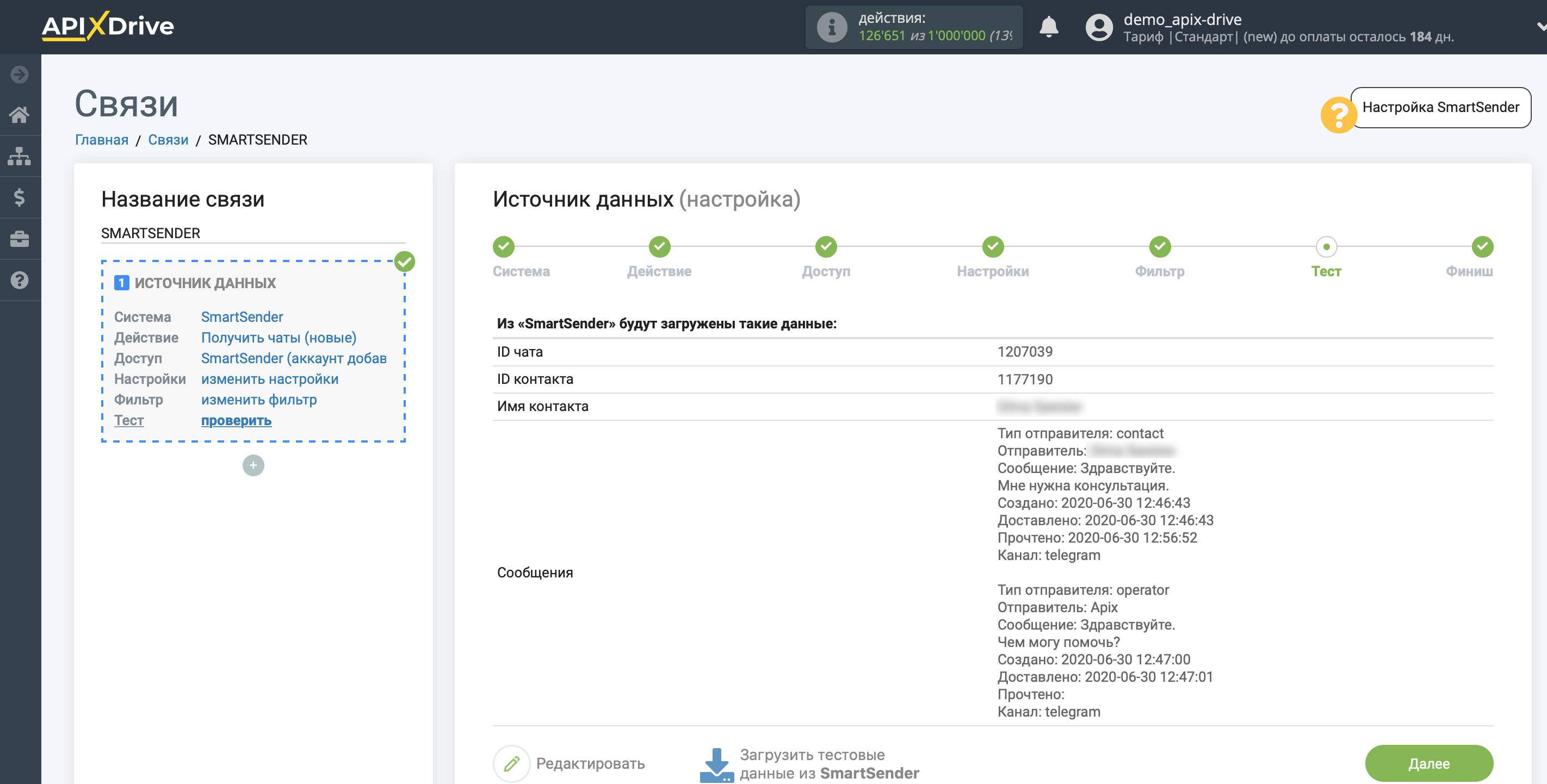Click the ApiX-Drive logo
This screenshot has height=784, width=1547.
[108, 27]
